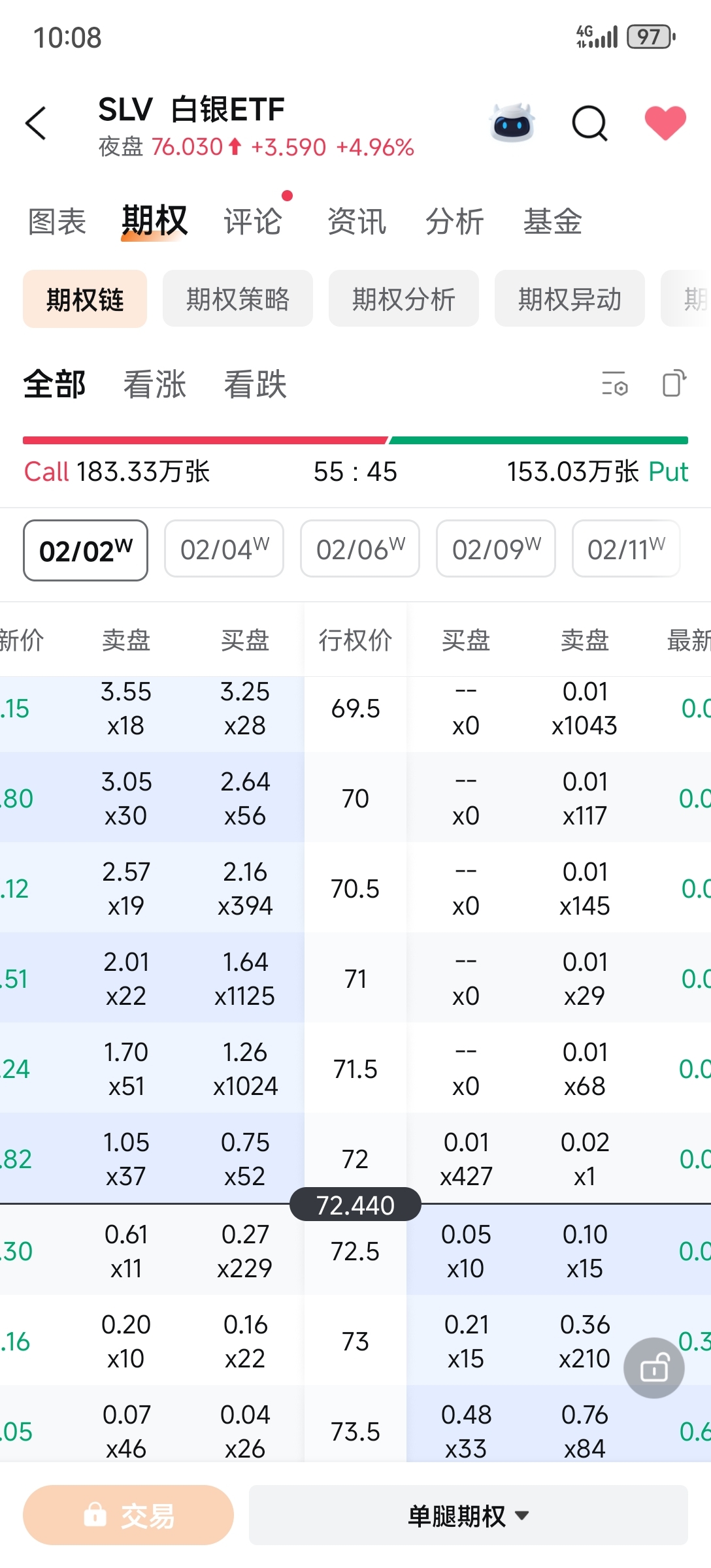Open option chain display settings icon
Image resolution: width=711 pixels, height=1568 pixels.
click(614, 384)
